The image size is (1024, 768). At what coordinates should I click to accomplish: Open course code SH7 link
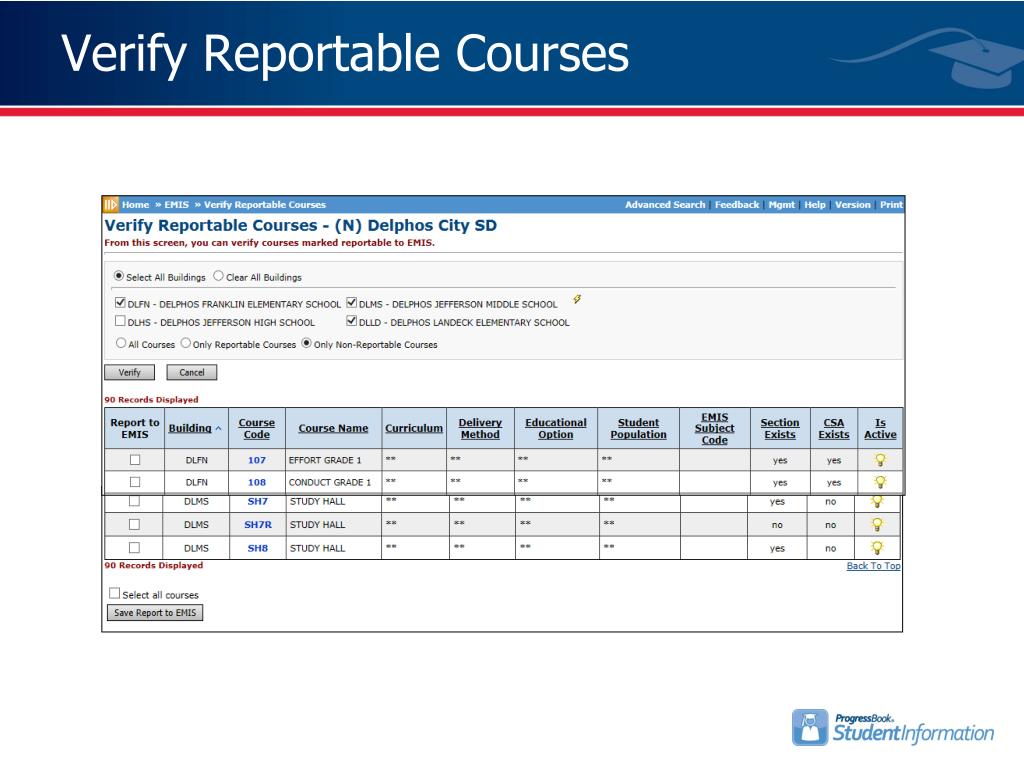coord(257,501)
